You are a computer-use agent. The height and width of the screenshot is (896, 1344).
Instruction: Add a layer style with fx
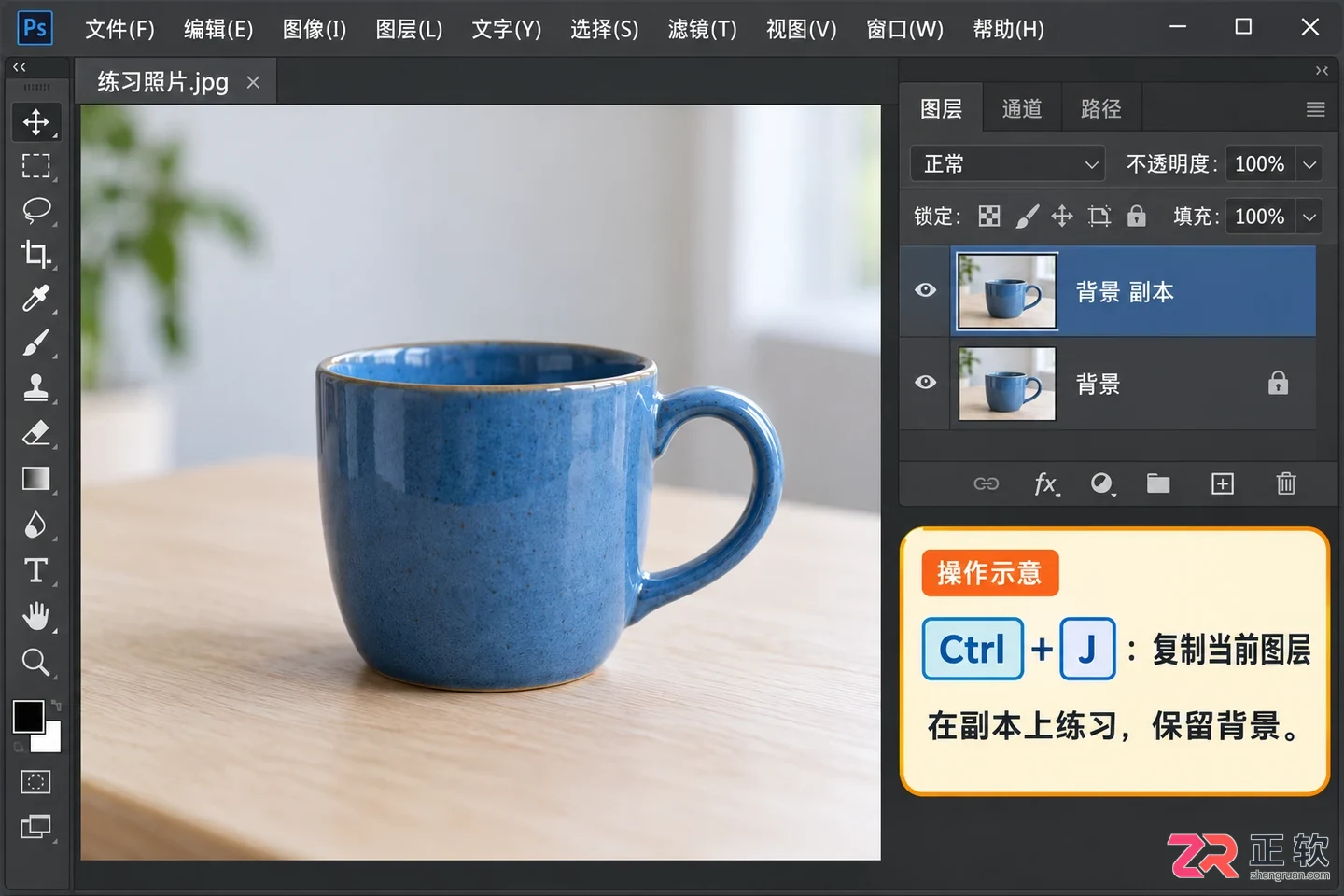(x=1046, y=483)
